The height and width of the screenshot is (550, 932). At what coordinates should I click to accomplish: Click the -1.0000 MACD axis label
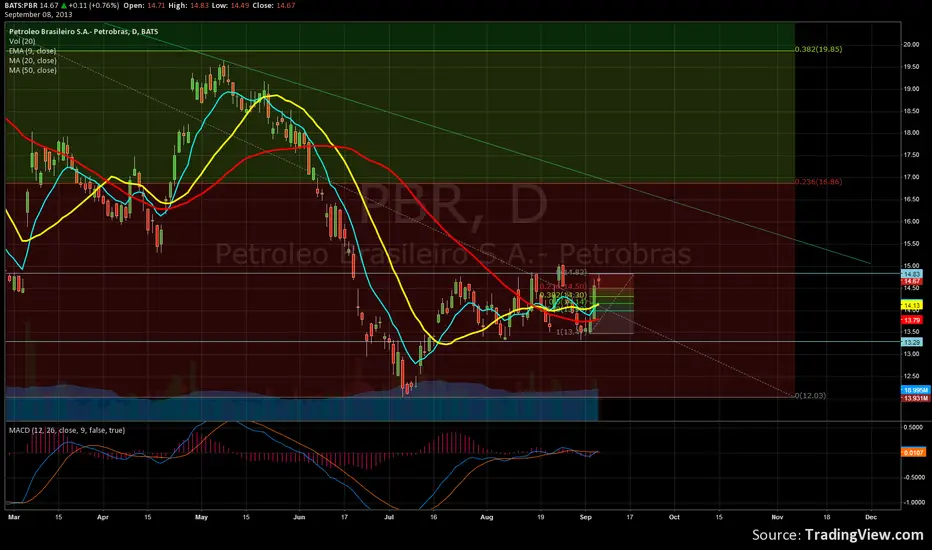point(913,502)
